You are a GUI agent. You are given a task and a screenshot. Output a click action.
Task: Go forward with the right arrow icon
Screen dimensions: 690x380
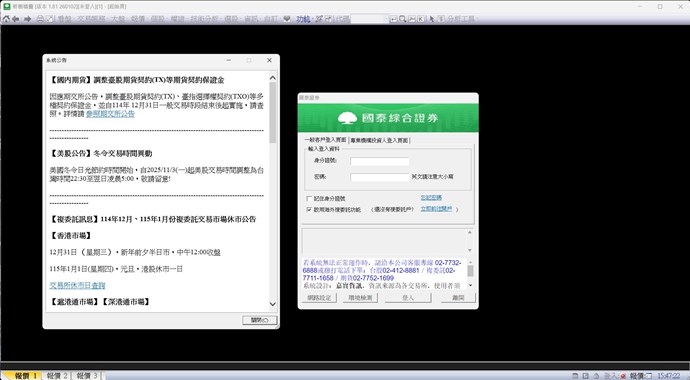click(x=27, y=19)
